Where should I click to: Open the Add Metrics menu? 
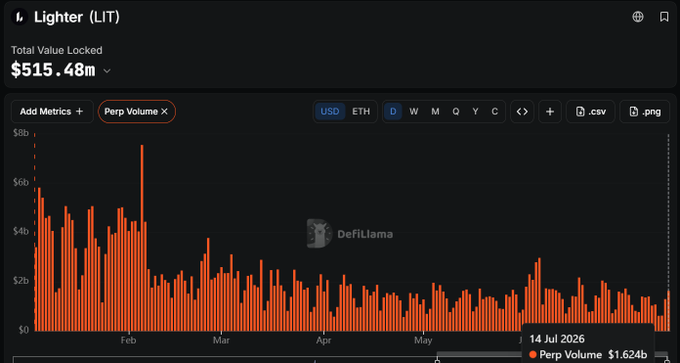pos(52,111)
